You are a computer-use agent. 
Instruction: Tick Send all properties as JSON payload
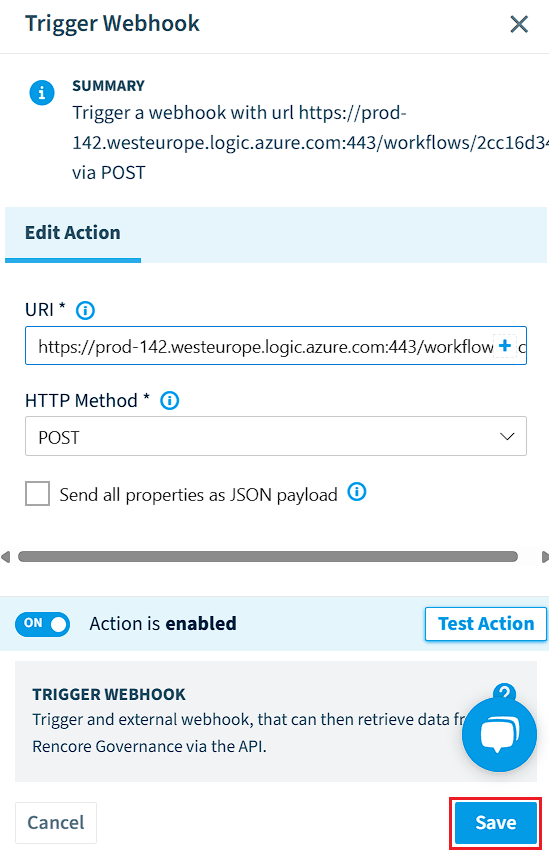(x=37, y=494)
